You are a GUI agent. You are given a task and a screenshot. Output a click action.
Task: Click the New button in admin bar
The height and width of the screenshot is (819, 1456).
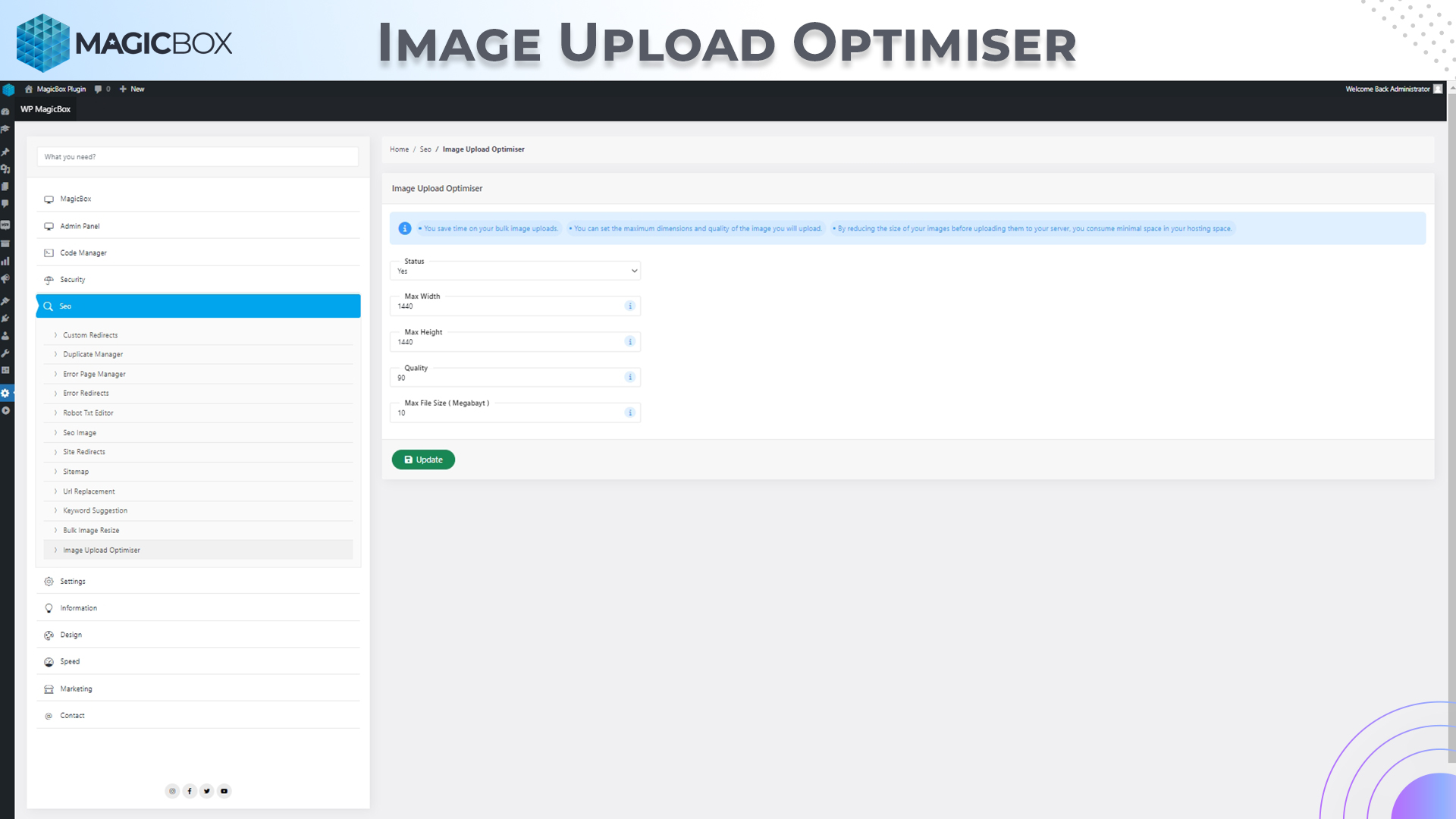(x=132, y=89)
